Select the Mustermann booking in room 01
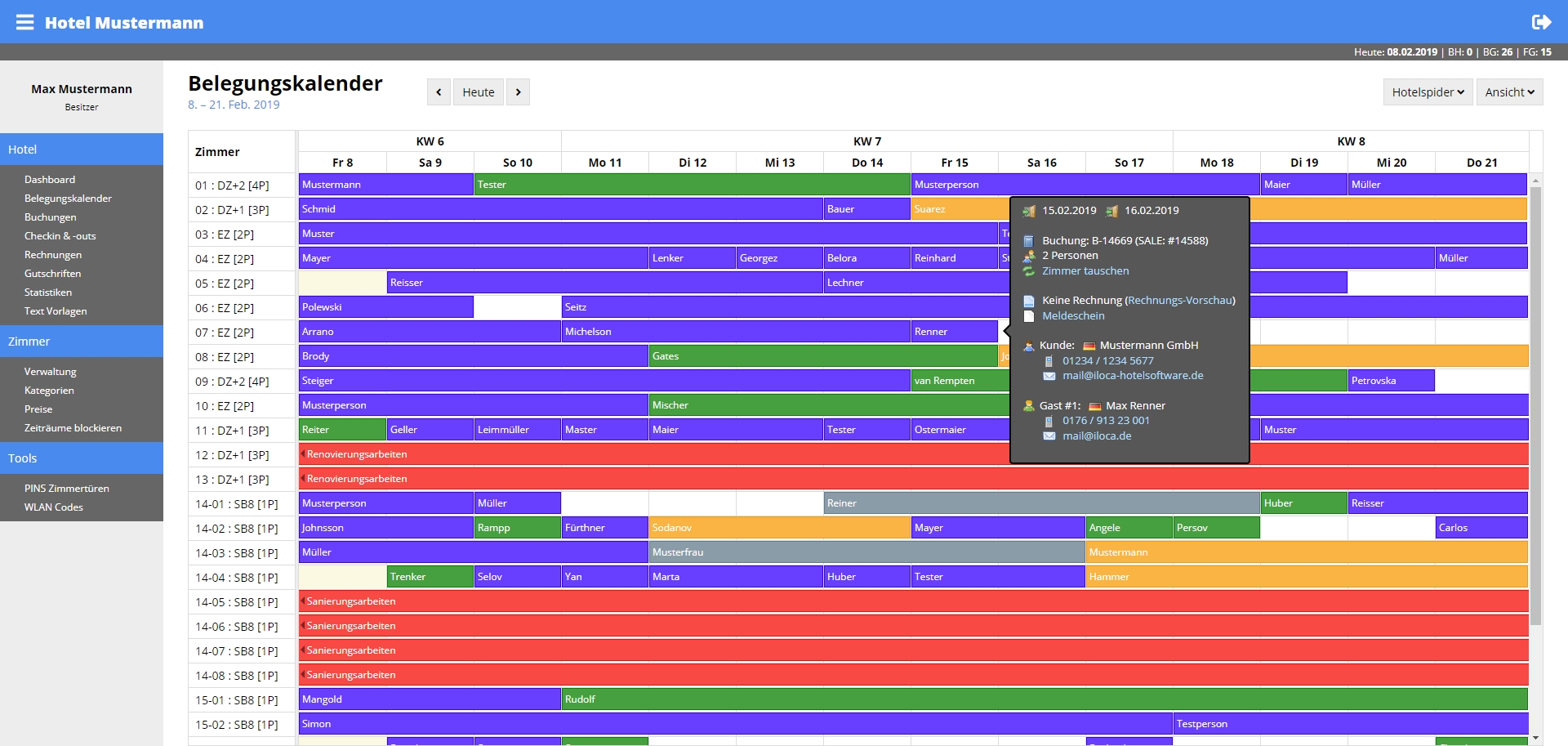This screenshot has height=746, width=1568. tap(386, 185)
